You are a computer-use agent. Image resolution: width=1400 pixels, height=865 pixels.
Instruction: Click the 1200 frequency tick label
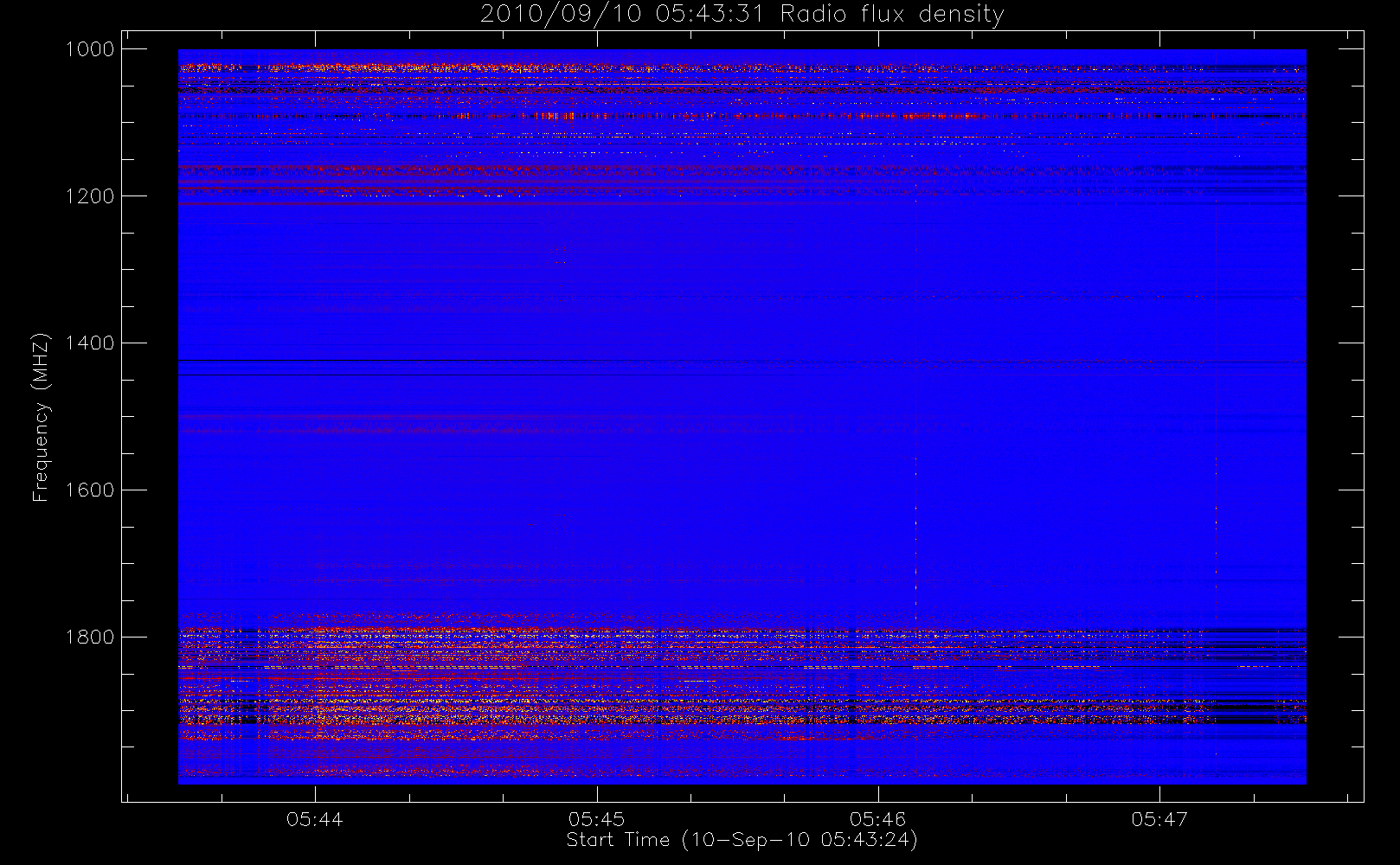tap(90, 196)
